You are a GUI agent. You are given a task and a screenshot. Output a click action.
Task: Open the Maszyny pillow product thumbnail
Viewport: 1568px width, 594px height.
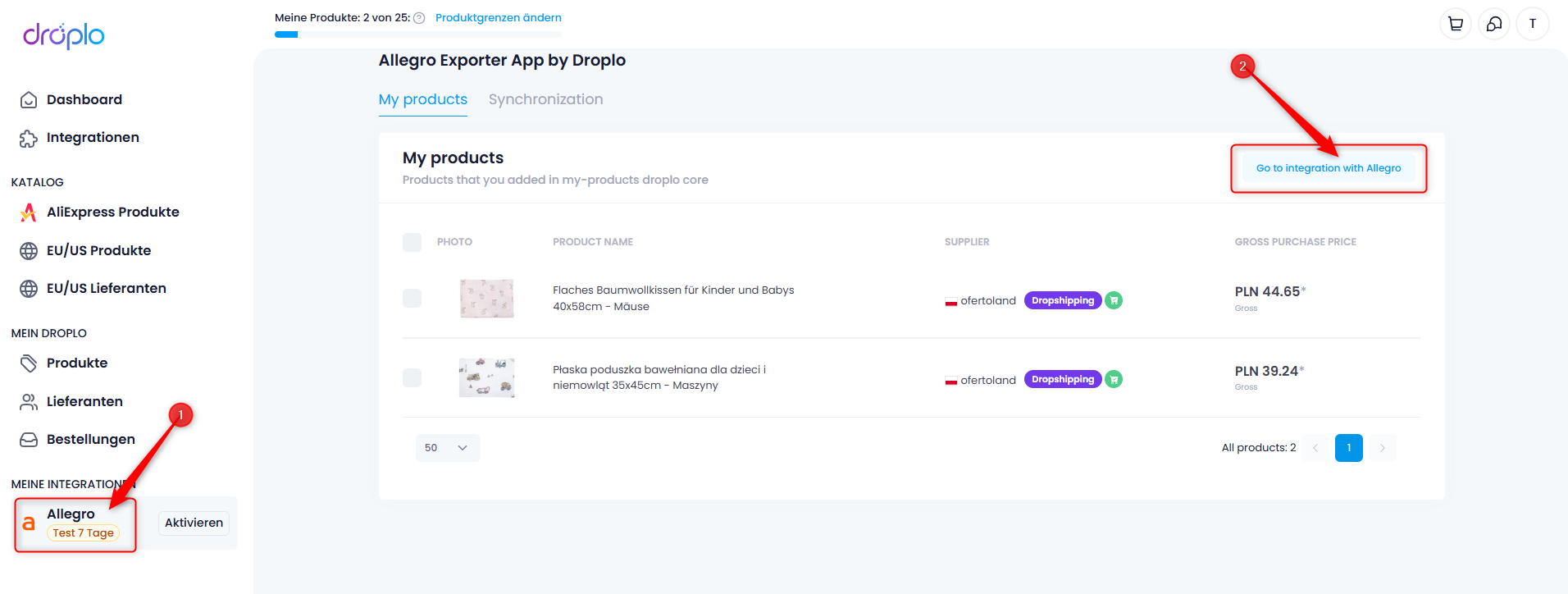pos(487,377)
